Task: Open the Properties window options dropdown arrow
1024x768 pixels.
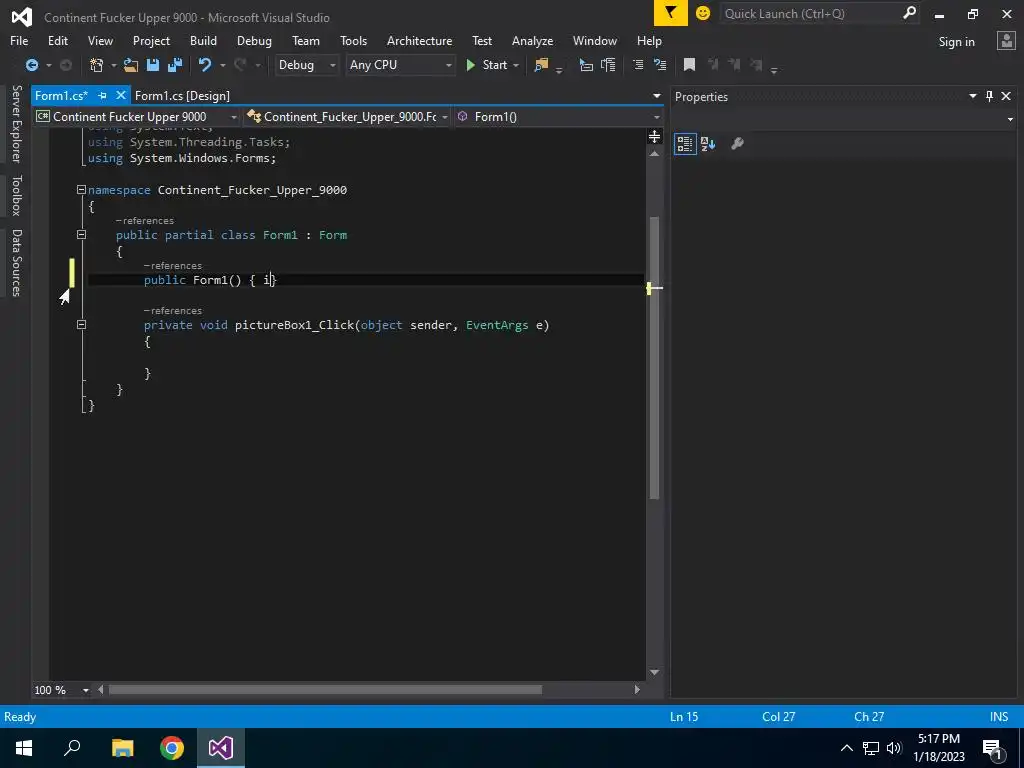Action: point(973,96)
